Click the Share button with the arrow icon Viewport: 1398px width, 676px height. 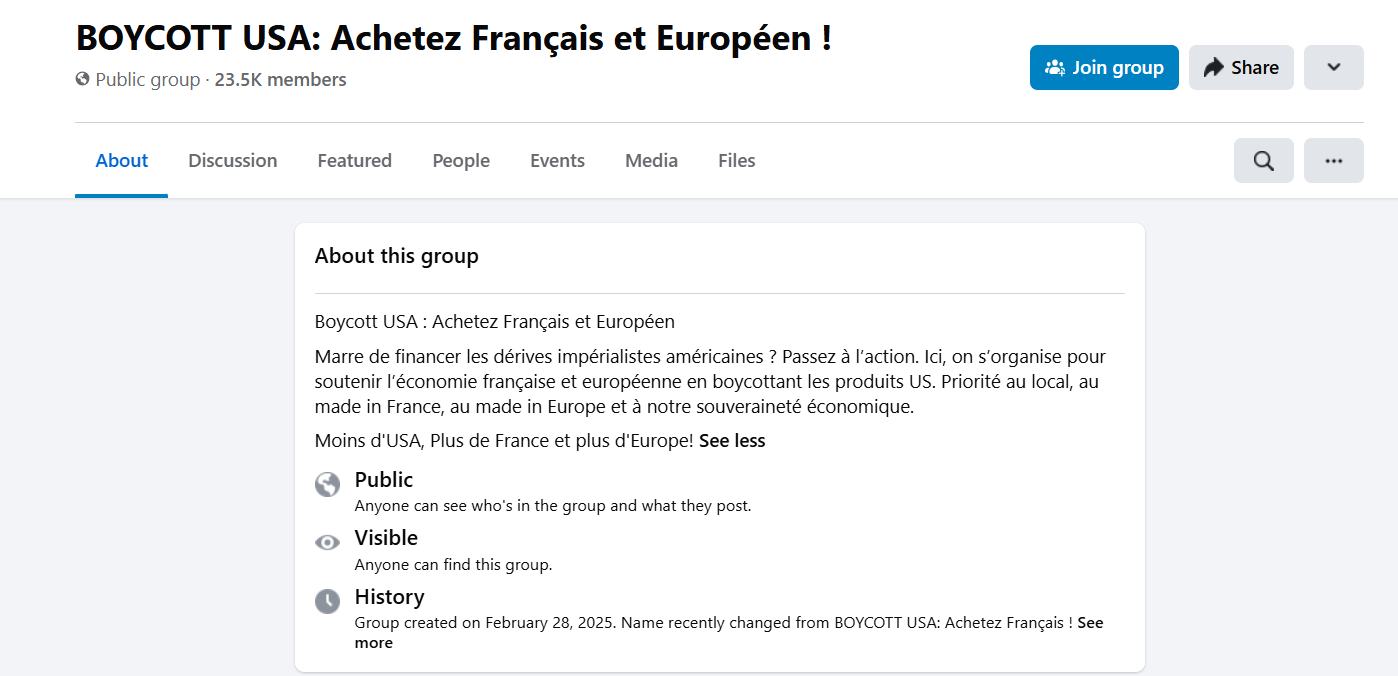(1240, 68)
